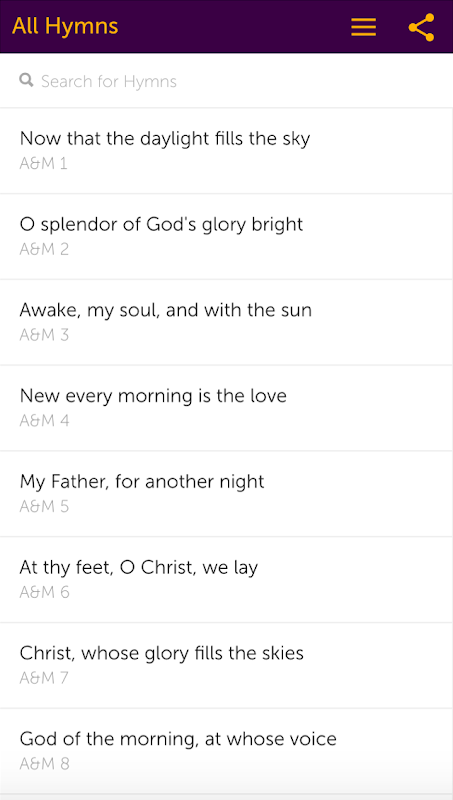Open hymn Now that the daylight fills the sky

pos(226,151)
